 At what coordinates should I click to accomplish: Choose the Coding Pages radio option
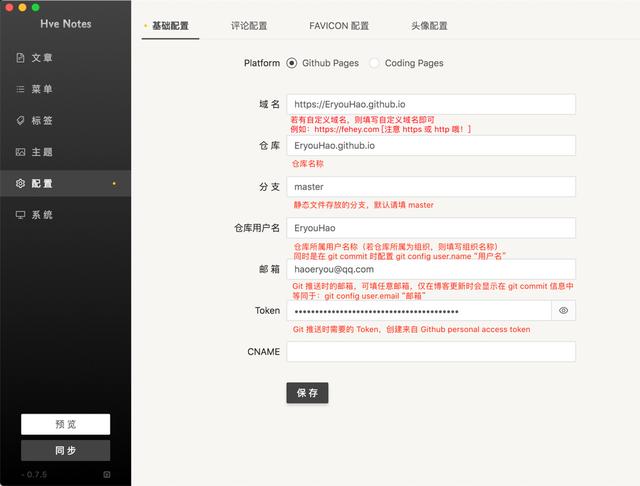pyautogui.click(x=374, y=63)
